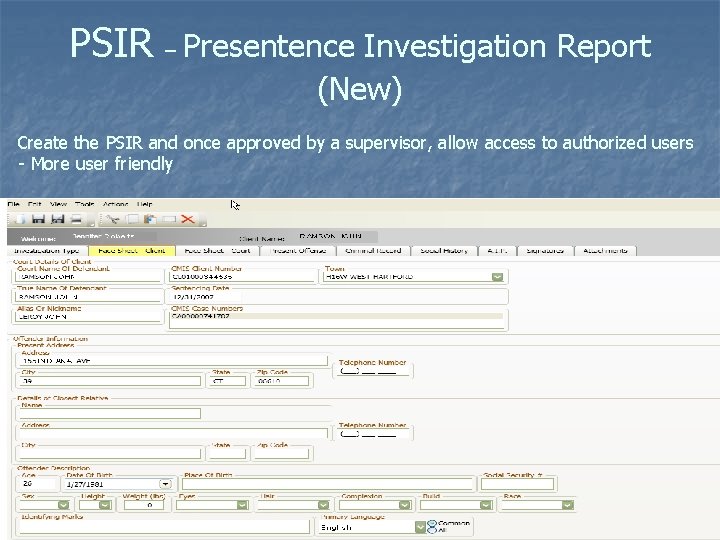This screenshot has height=540, width=720.
Task: Select the Common language radio button
Action: click(x=432, y=523)
